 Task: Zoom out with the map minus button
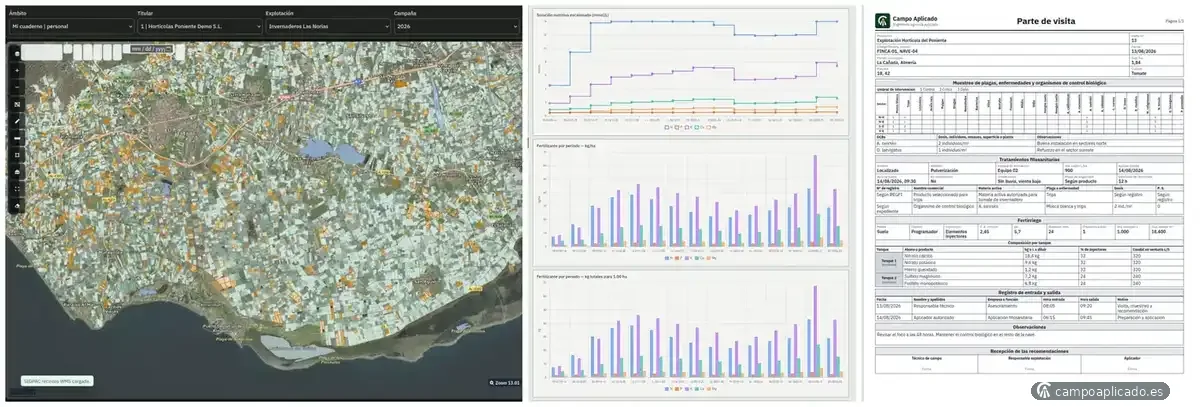pos(17,86)
